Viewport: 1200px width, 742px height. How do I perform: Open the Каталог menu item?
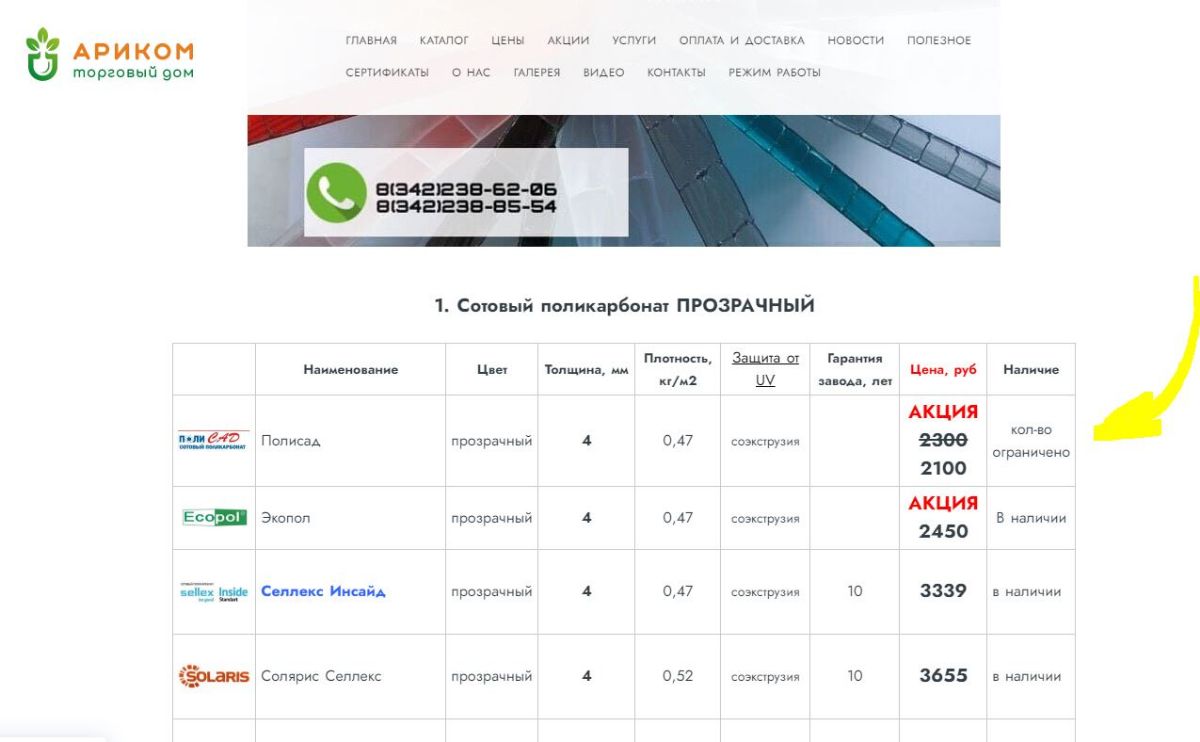tap(444, 41)
